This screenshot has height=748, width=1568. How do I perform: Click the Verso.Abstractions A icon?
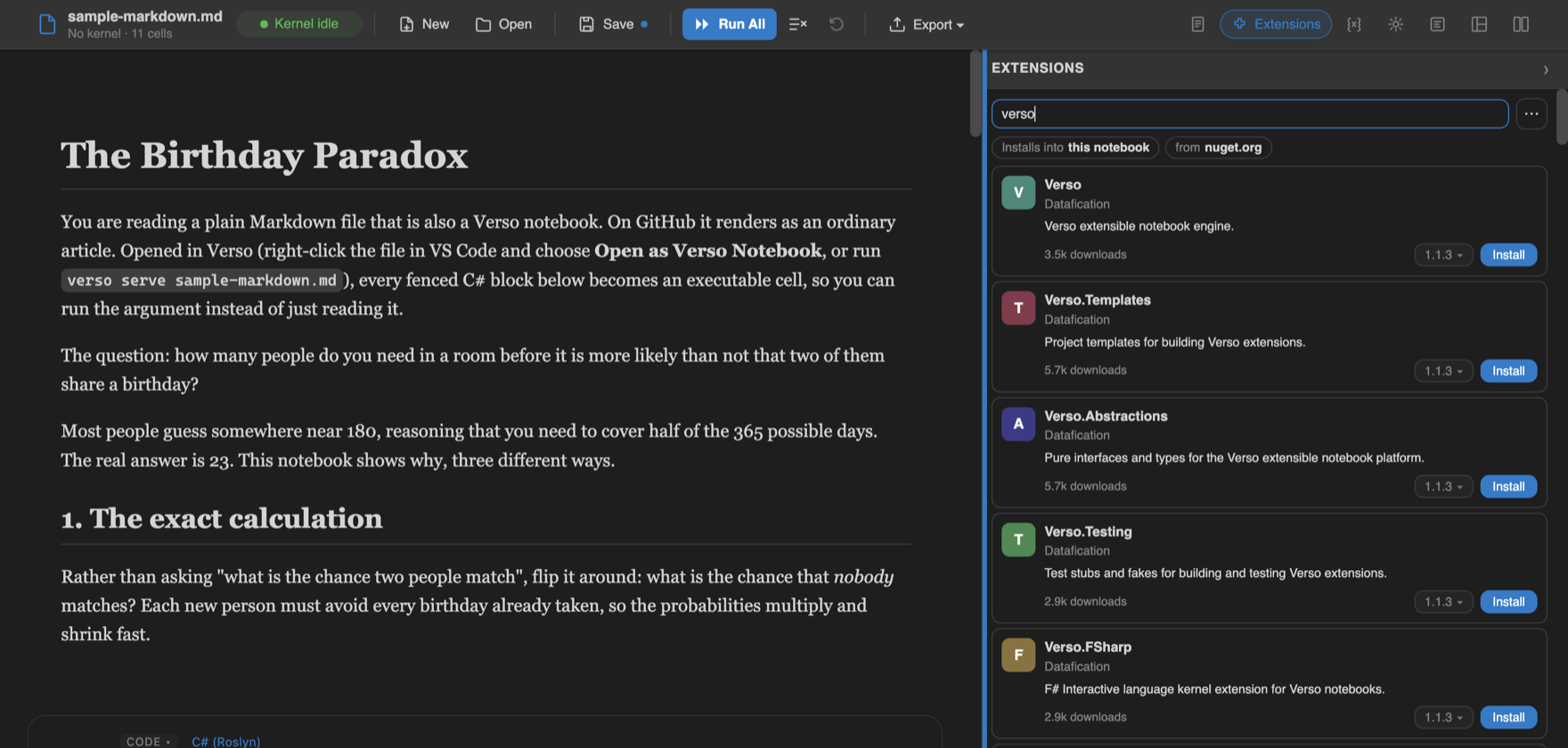pos(1017,424)
